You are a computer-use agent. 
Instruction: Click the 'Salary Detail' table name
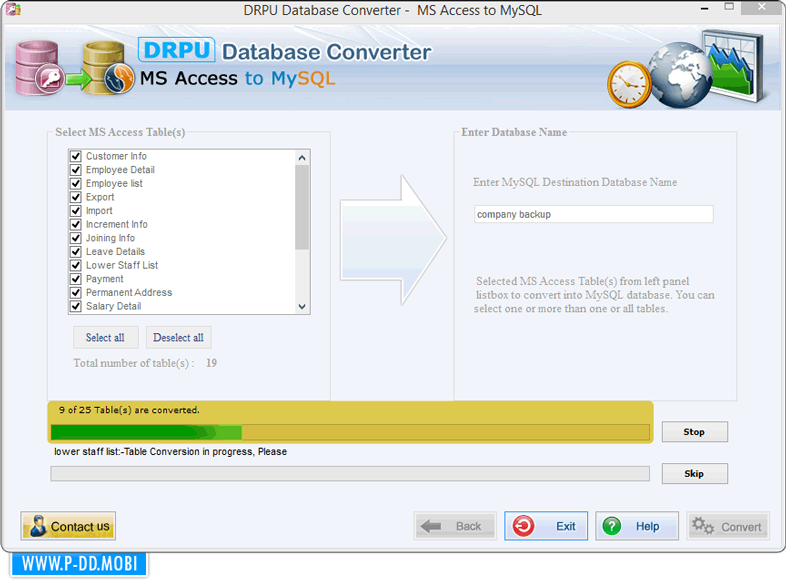[x=114, y=306]
